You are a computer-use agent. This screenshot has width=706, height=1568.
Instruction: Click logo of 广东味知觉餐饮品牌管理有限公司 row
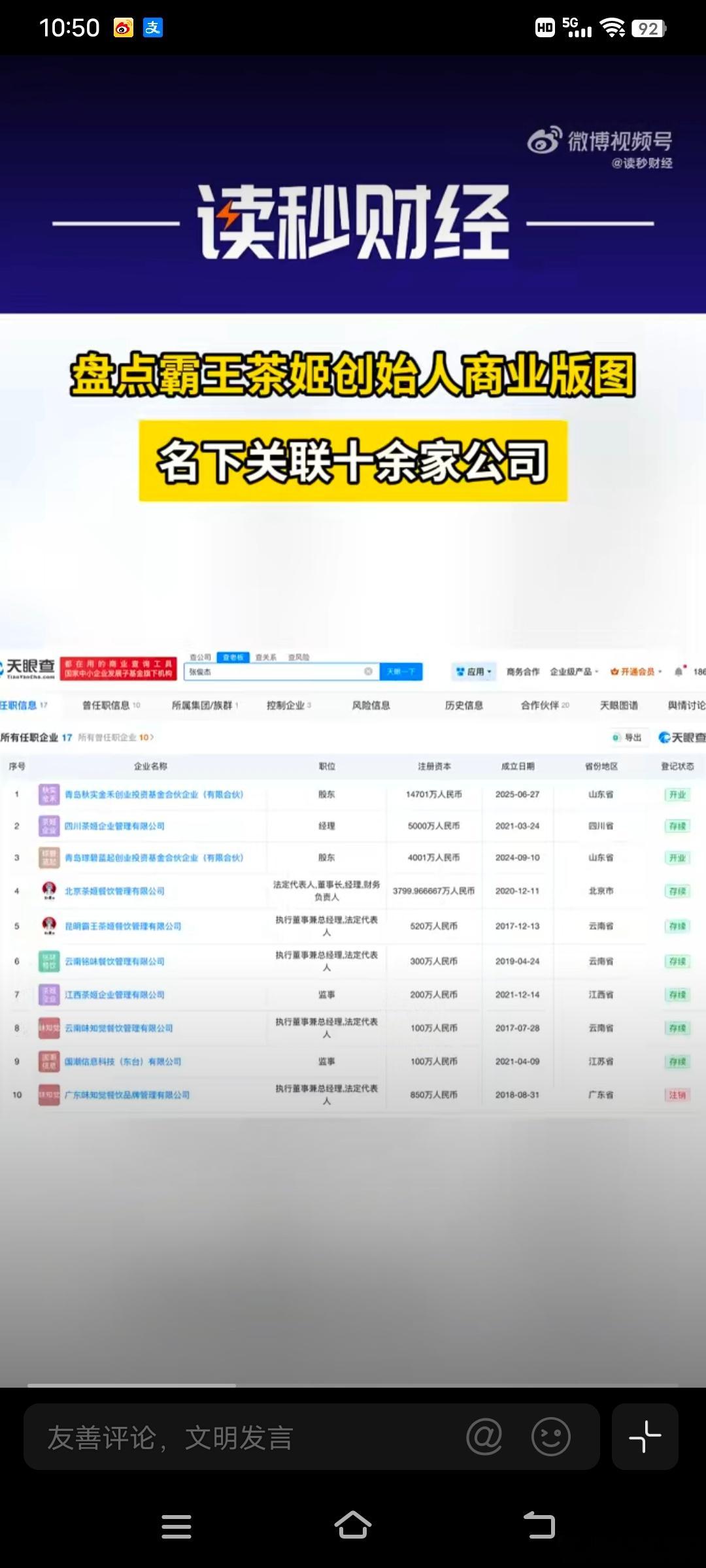click(x=49, y=1094)
